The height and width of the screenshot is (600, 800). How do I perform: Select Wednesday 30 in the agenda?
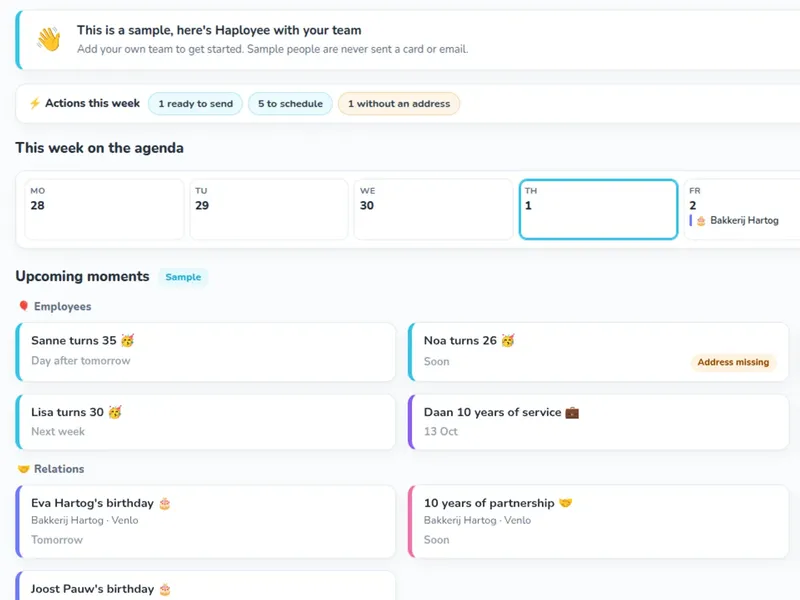tap(433, 209)
